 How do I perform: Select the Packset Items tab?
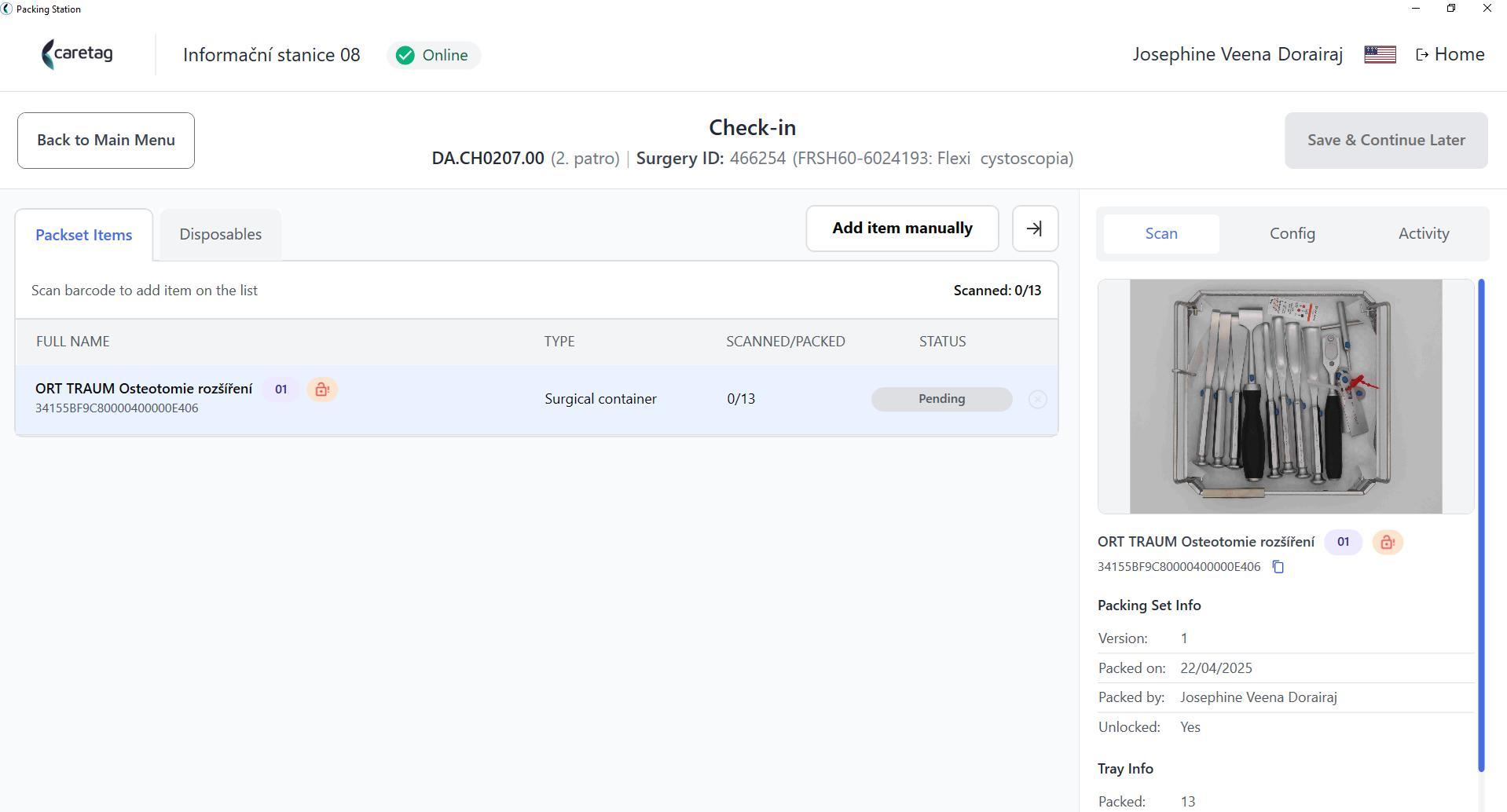(84, 235)
